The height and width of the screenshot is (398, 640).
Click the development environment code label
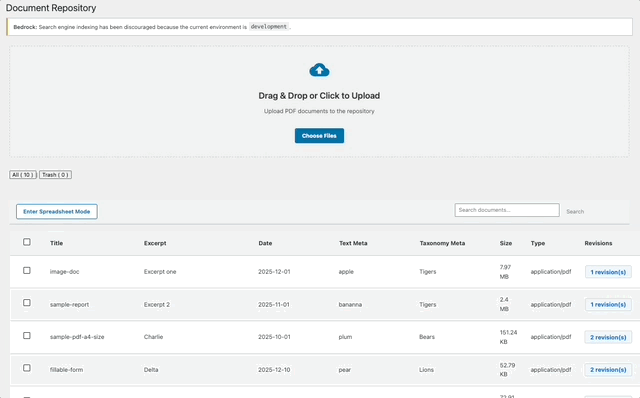tap(269, 27)
